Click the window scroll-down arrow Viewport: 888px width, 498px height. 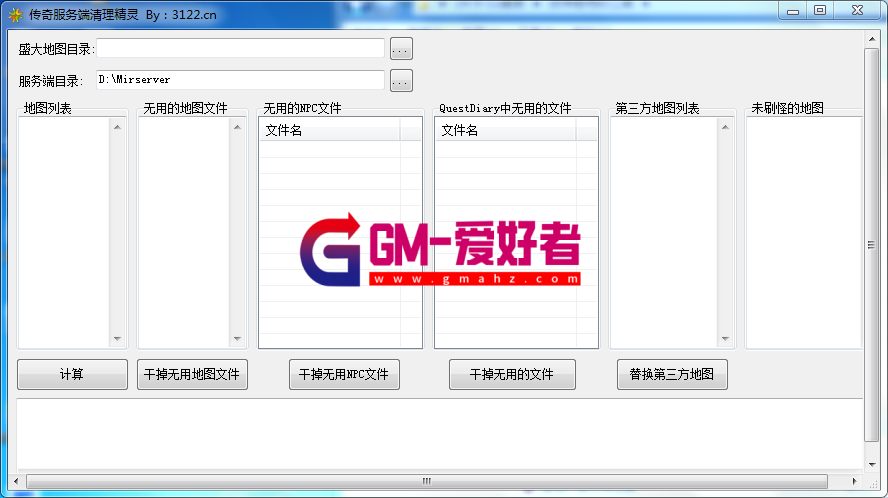pos(872,465)
